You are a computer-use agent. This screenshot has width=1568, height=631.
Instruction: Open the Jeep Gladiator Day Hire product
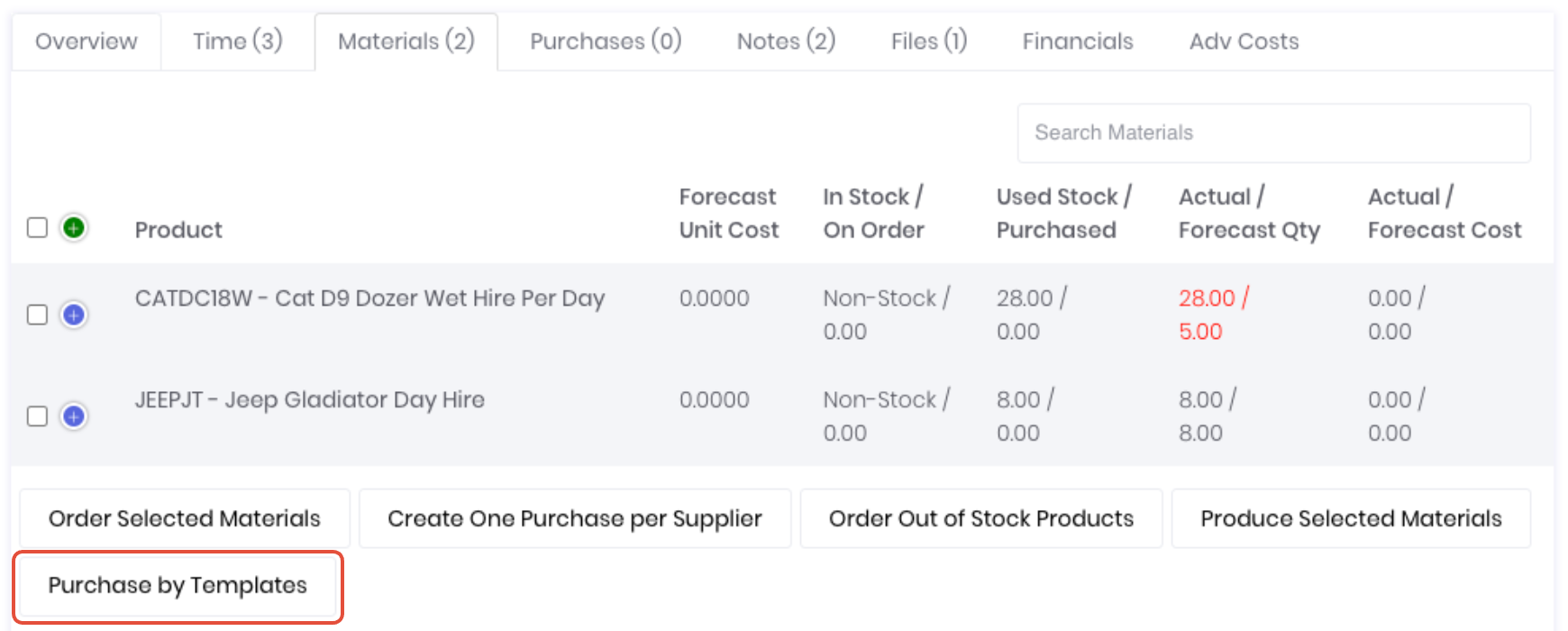[309, 399]
